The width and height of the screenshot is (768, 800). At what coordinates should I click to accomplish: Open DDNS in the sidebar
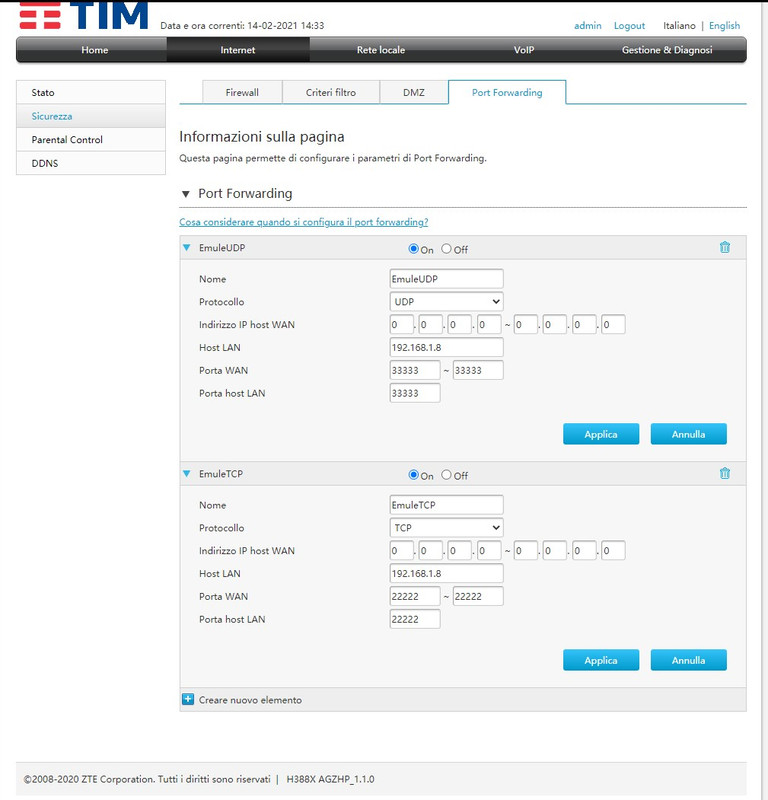[91, 163]
